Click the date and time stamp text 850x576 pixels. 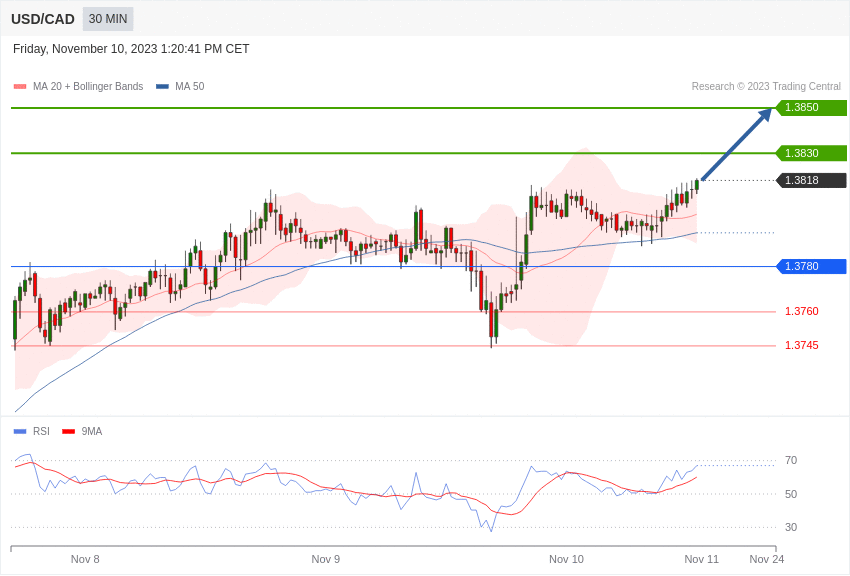click(131, 49)
